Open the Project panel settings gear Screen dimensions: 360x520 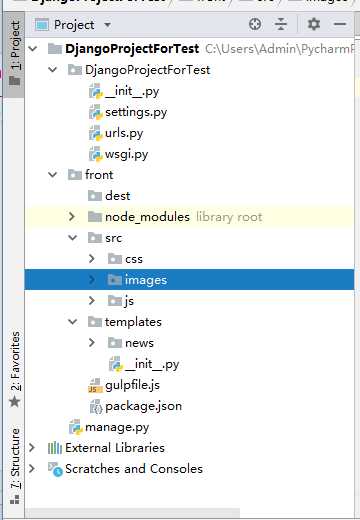tap(314, 24)
